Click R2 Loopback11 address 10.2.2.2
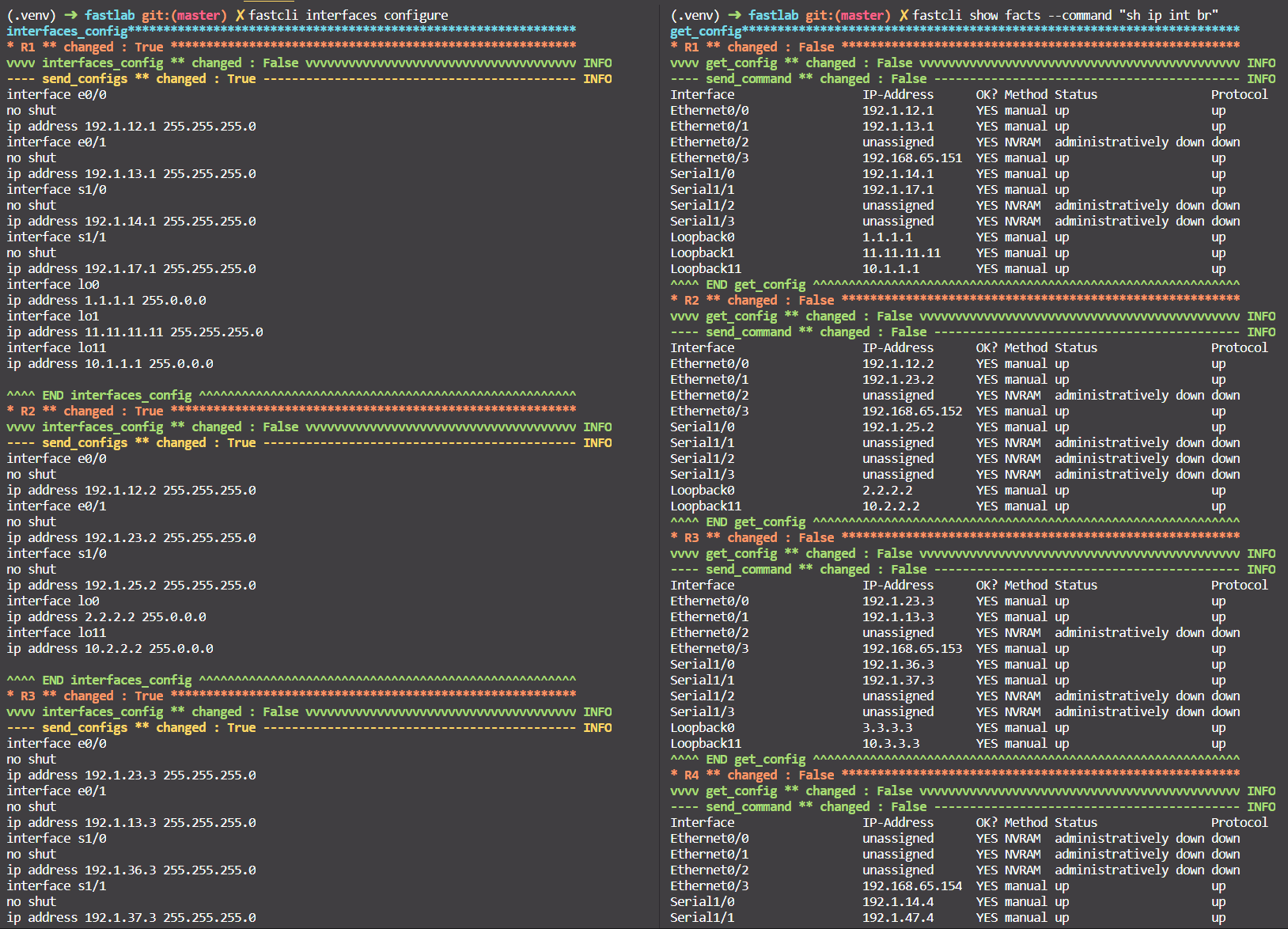Viewport: 1288px width, 929px height. tap(891, 506)
